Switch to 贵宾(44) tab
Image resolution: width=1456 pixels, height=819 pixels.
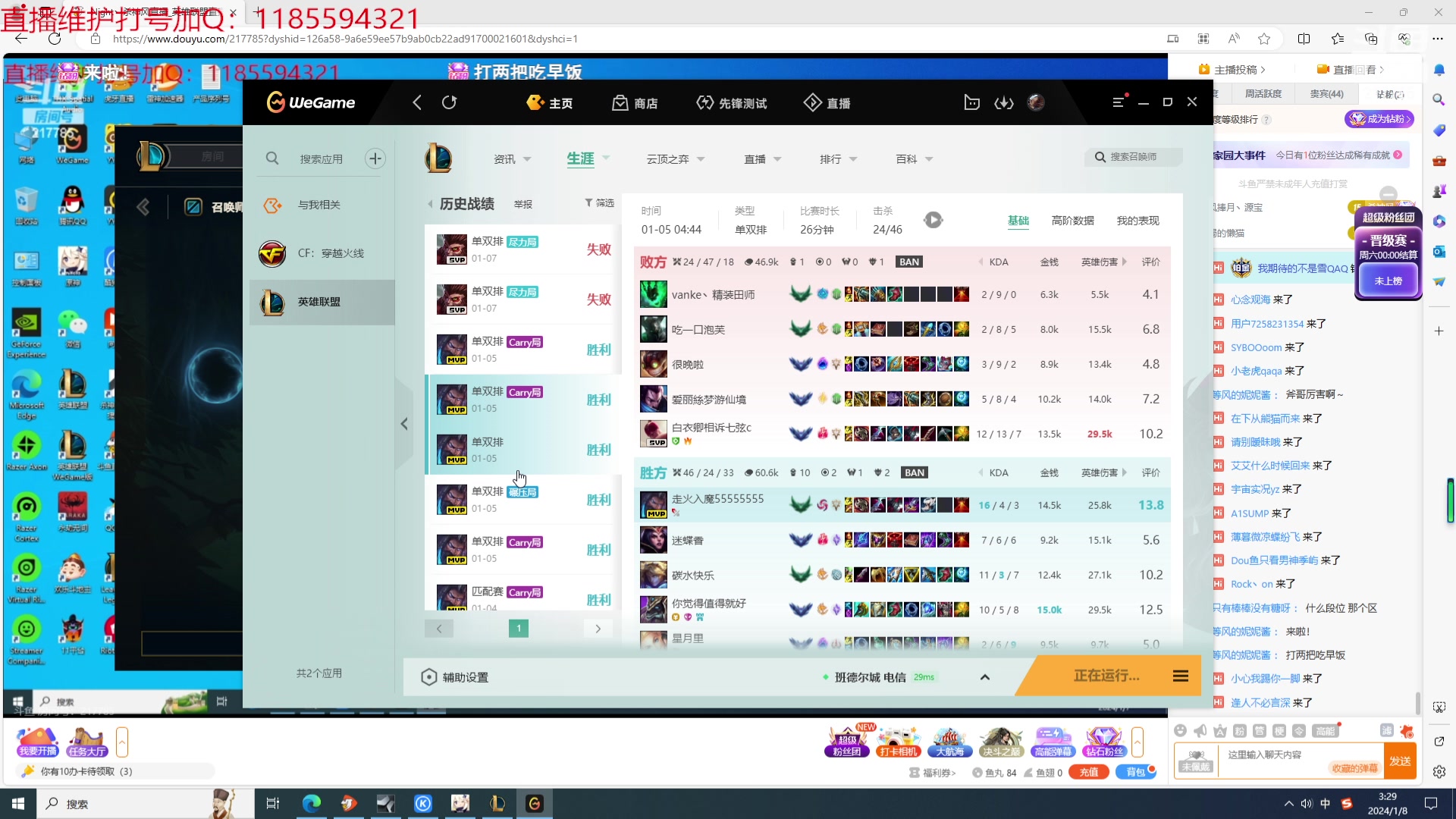click(1326, 94)
